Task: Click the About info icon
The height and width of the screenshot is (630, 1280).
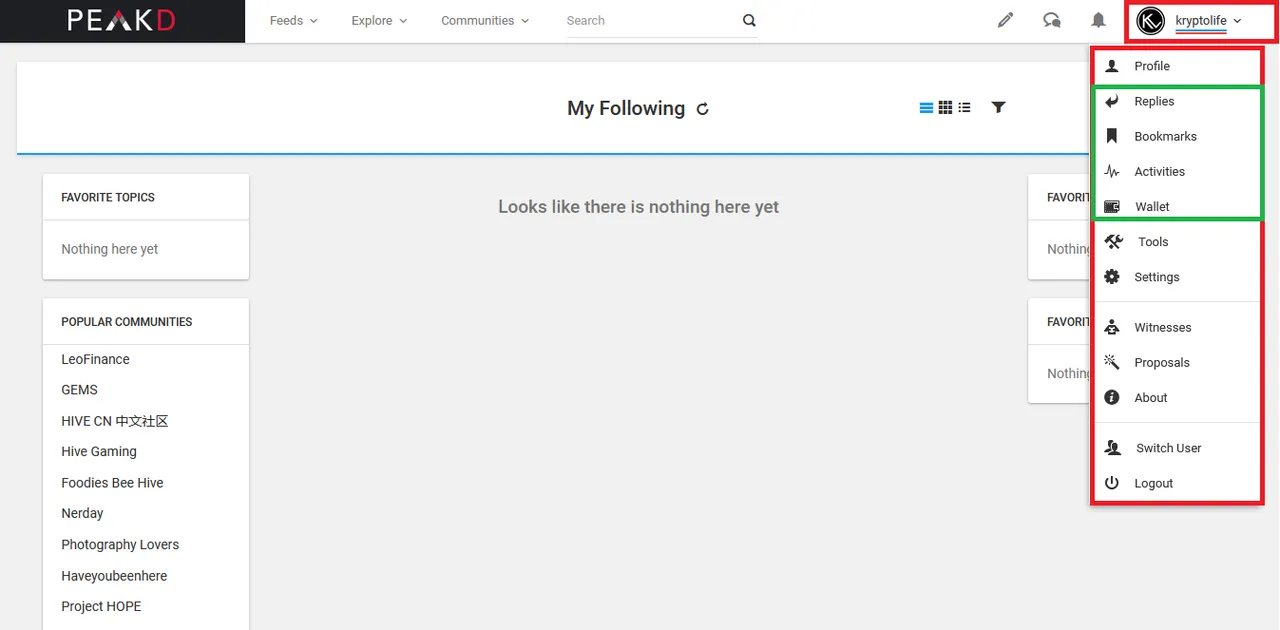Action: (x=1112, y=397)
